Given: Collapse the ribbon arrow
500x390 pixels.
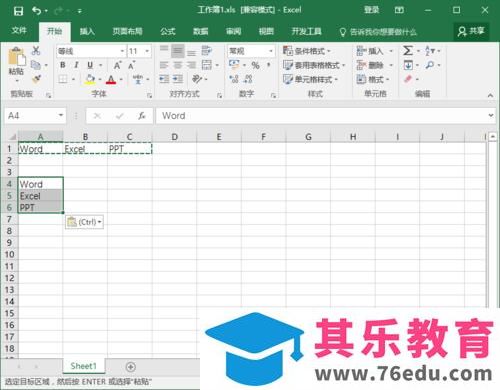Looking at the screenshot, I should [x=490, y=95].
